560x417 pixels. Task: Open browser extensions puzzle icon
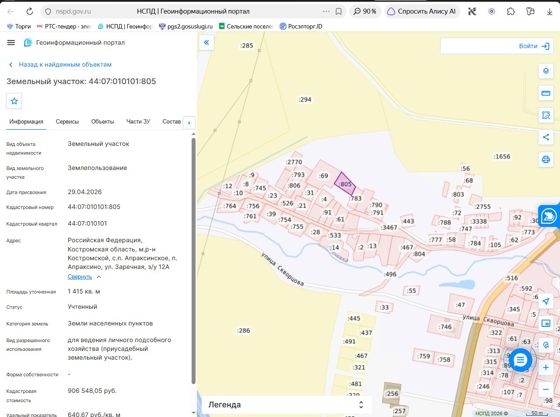pyautogui.click(x=511, y=11)
